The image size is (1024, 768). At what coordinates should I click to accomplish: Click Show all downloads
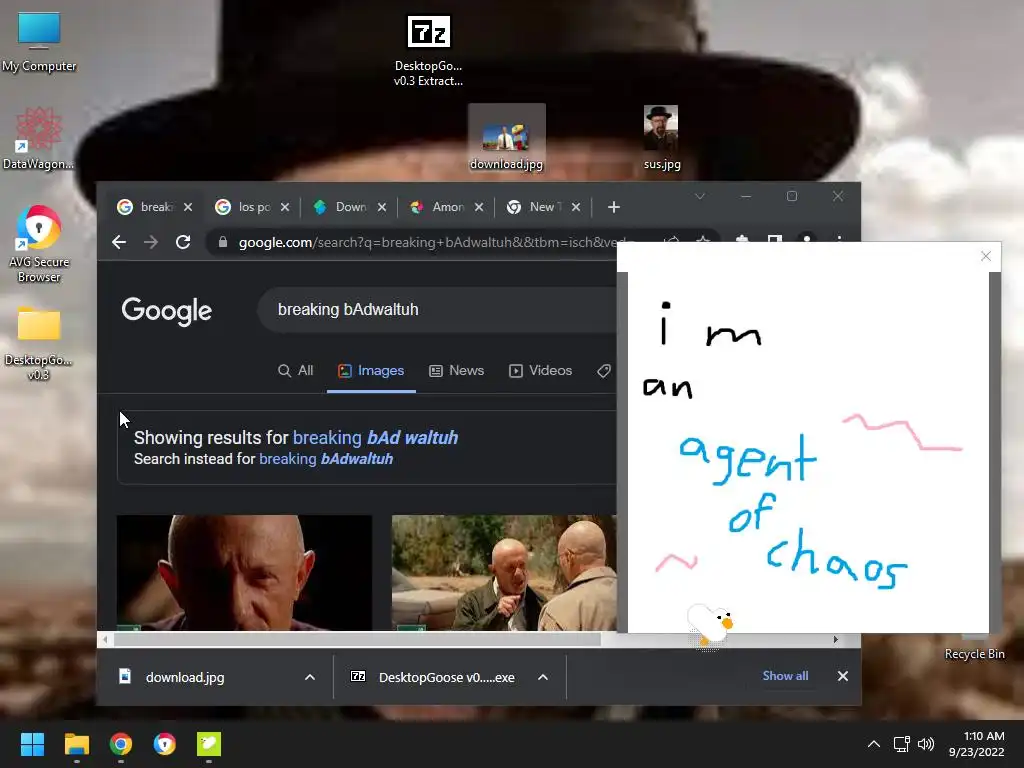[785, 676]
